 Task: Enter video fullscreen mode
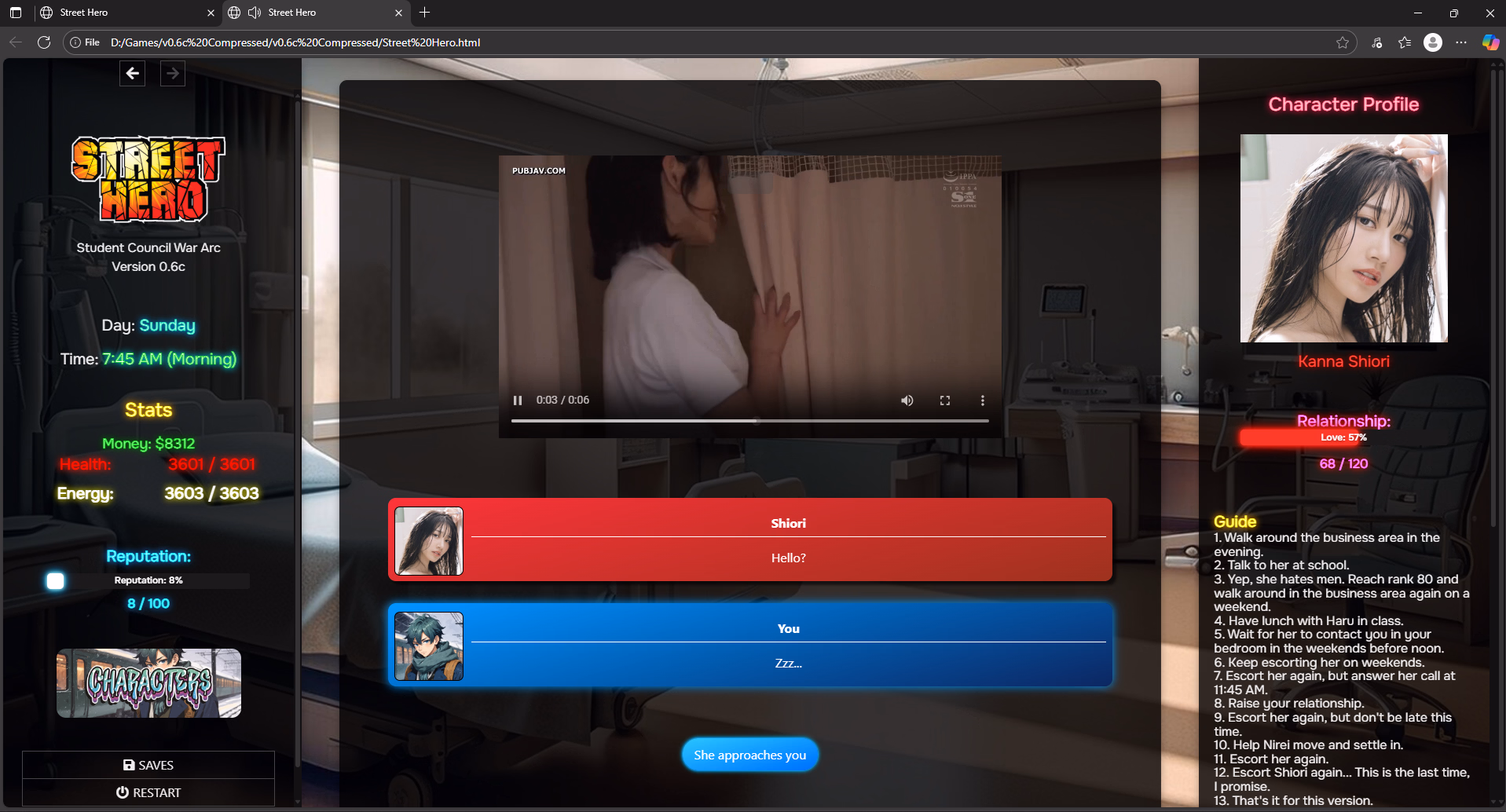tap(944, 401)
